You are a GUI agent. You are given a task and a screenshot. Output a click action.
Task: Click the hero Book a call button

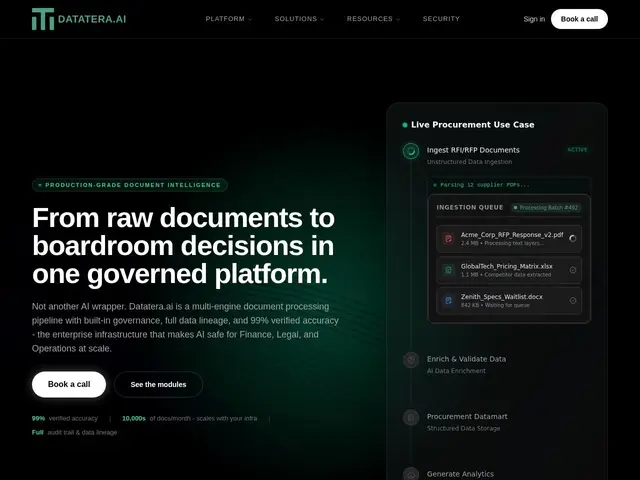[69, 384]
